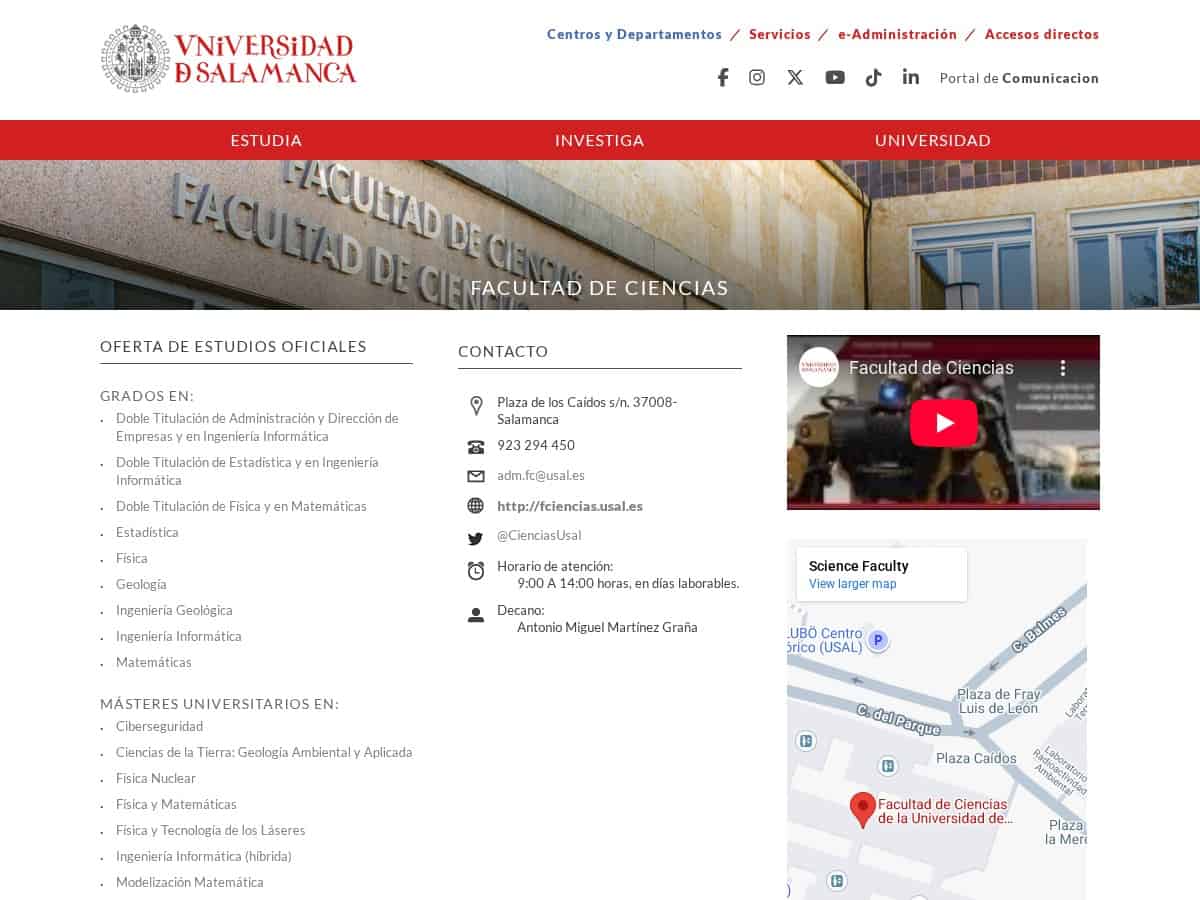Click the phone number 923 294 450
Image resolution: width=1200 pixels, height=900 pixels.
tap(536, 446)
